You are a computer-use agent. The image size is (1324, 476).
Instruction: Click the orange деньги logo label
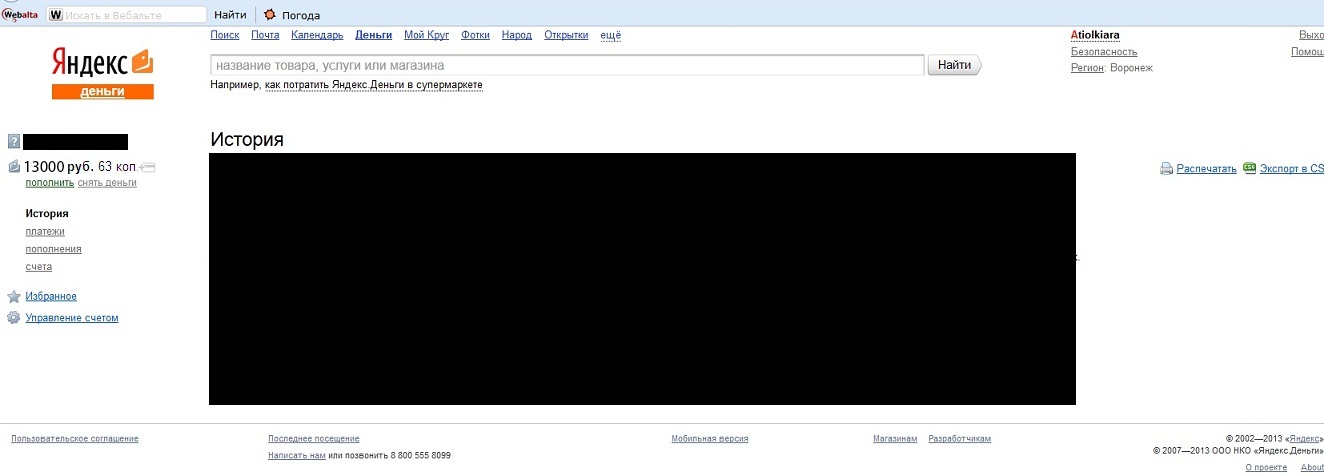tap(103, 91)
